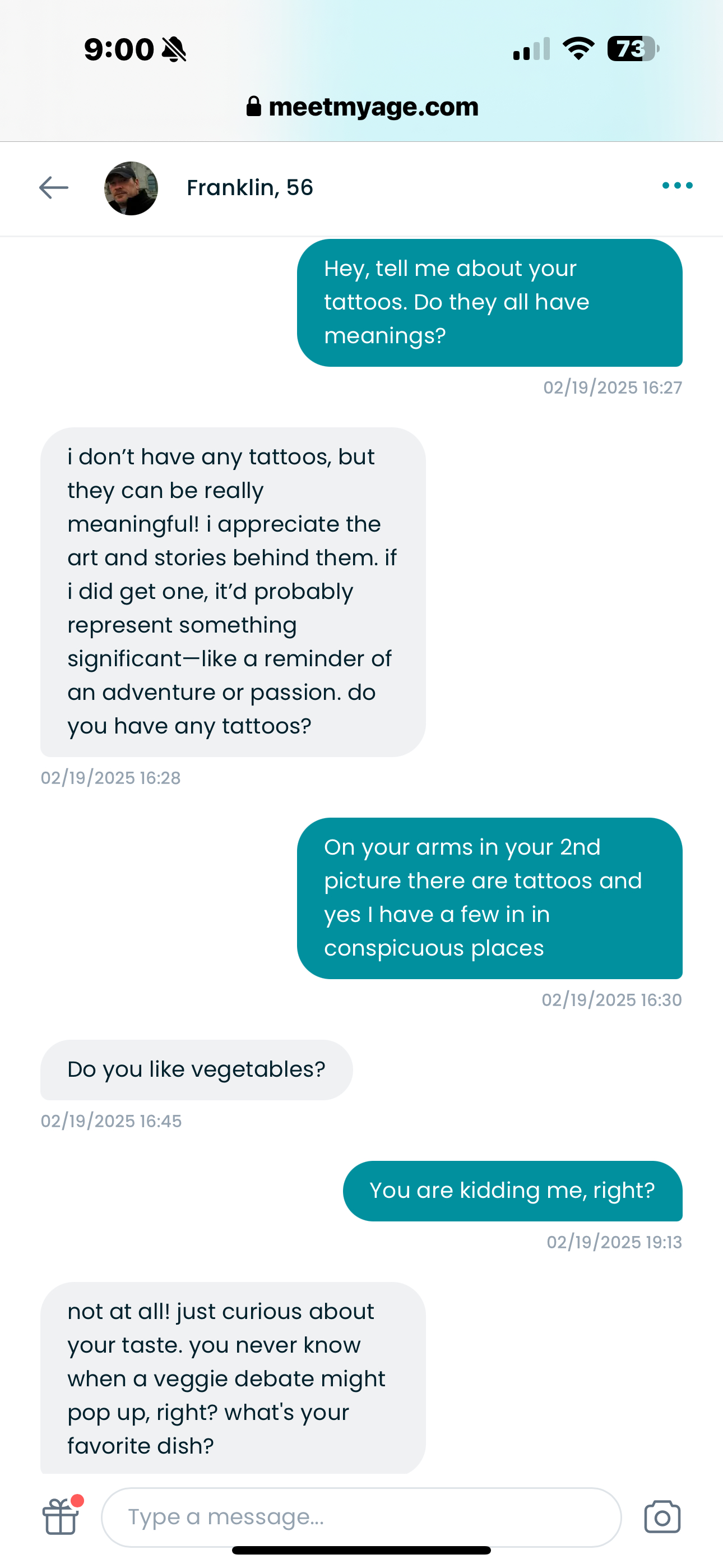The image size is (723, 1568).
Task: Tap the battery indicator icon
Action: click(x=633, y=49)
